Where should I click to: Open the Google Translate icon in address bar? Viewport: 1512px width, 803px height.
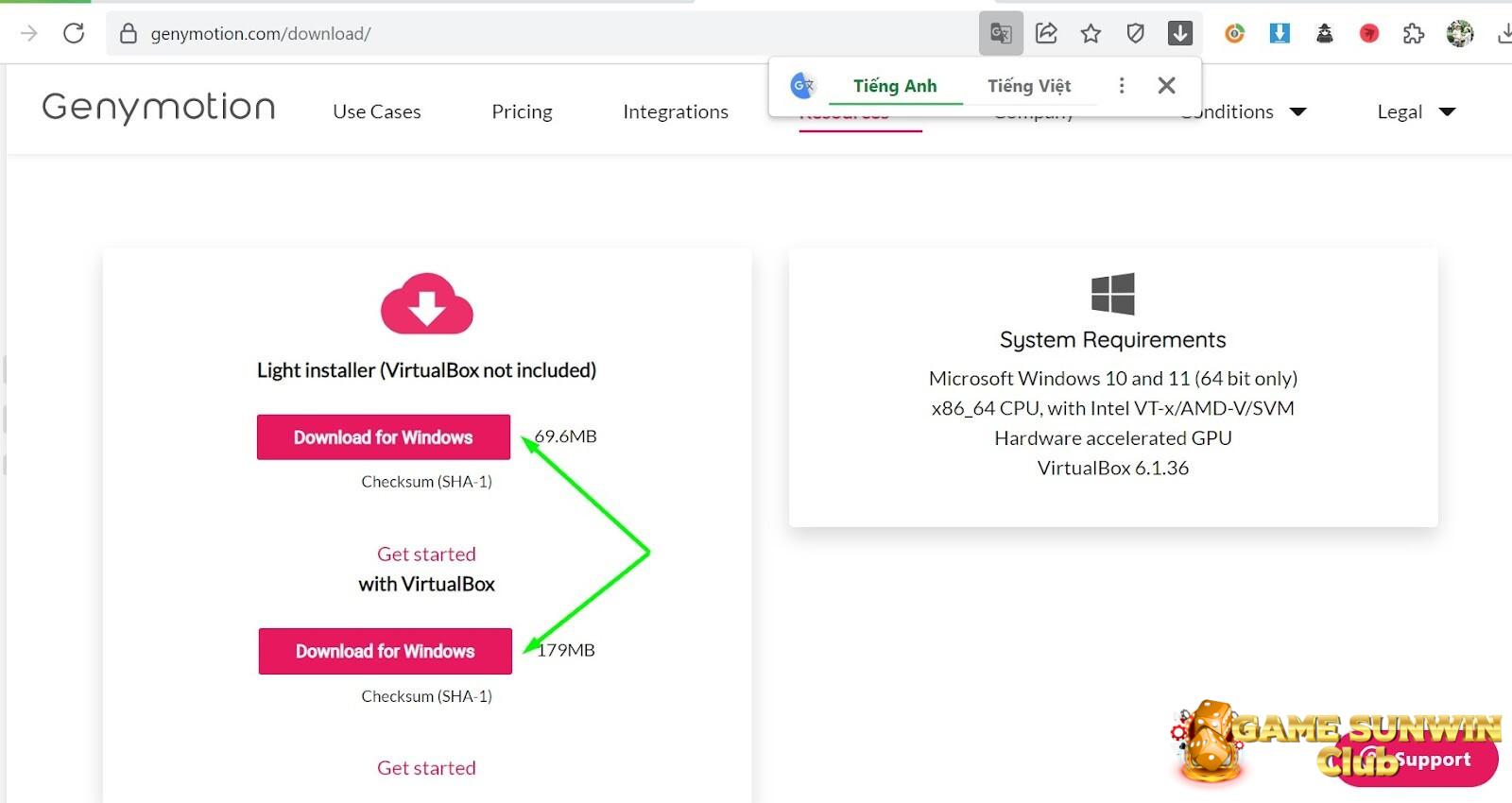pyautogui.click(x=1001, y=34)
